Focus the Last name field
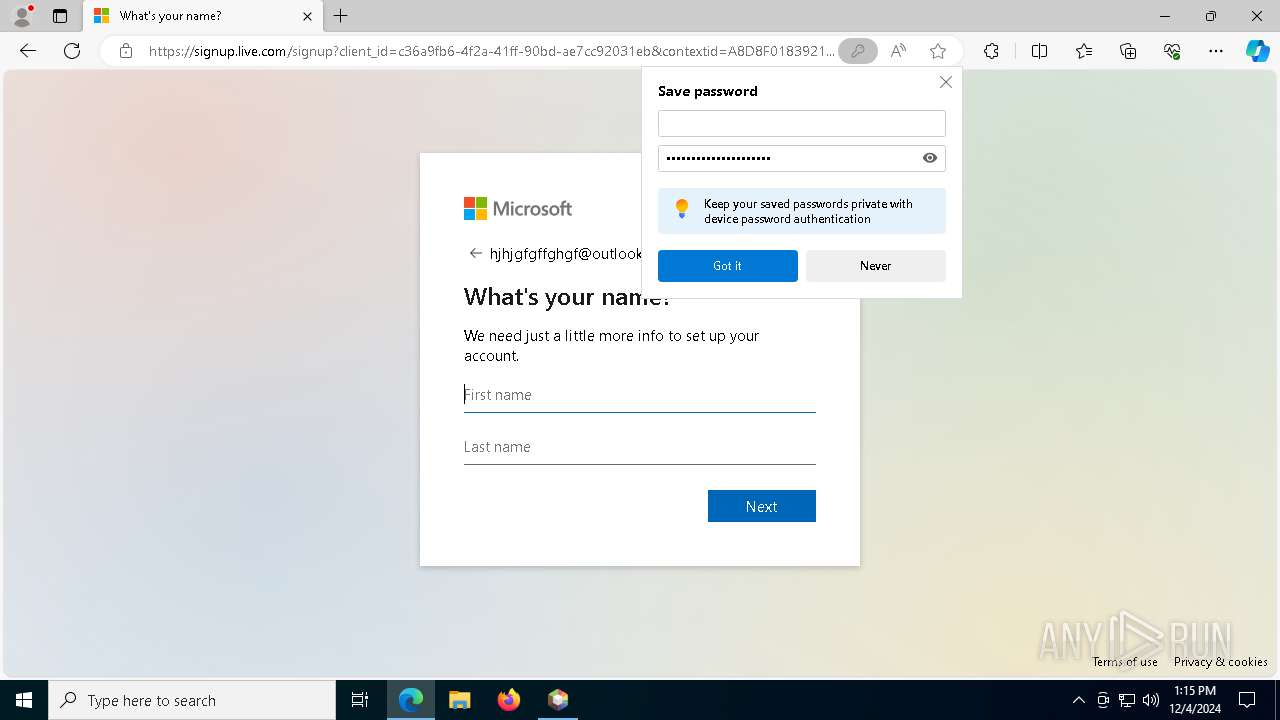The image size is (1280, 720). point(639,447)
